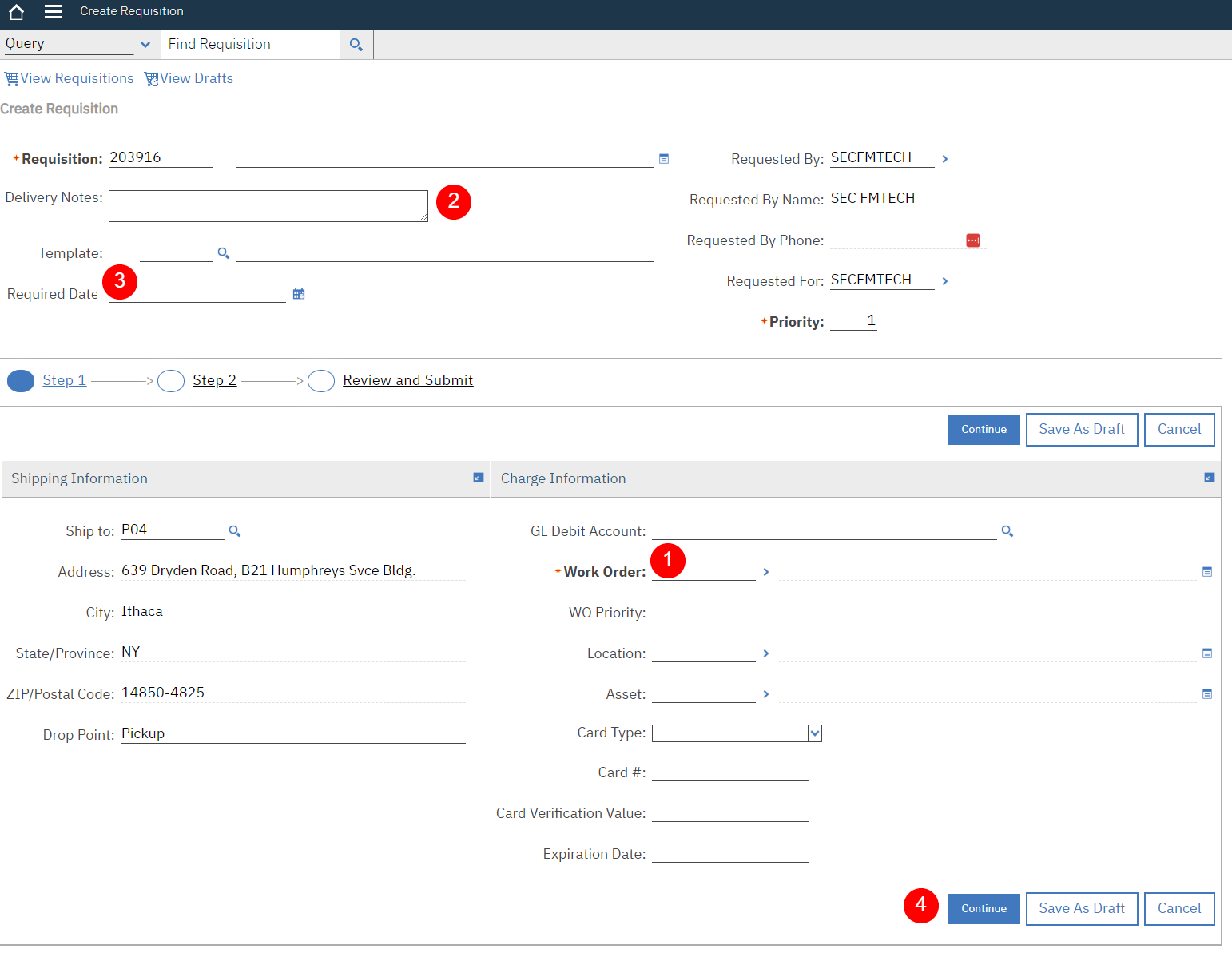This screenshot has height=953, width=1232.
Task: Go to Step 1
Action: [x=64, y=380]
